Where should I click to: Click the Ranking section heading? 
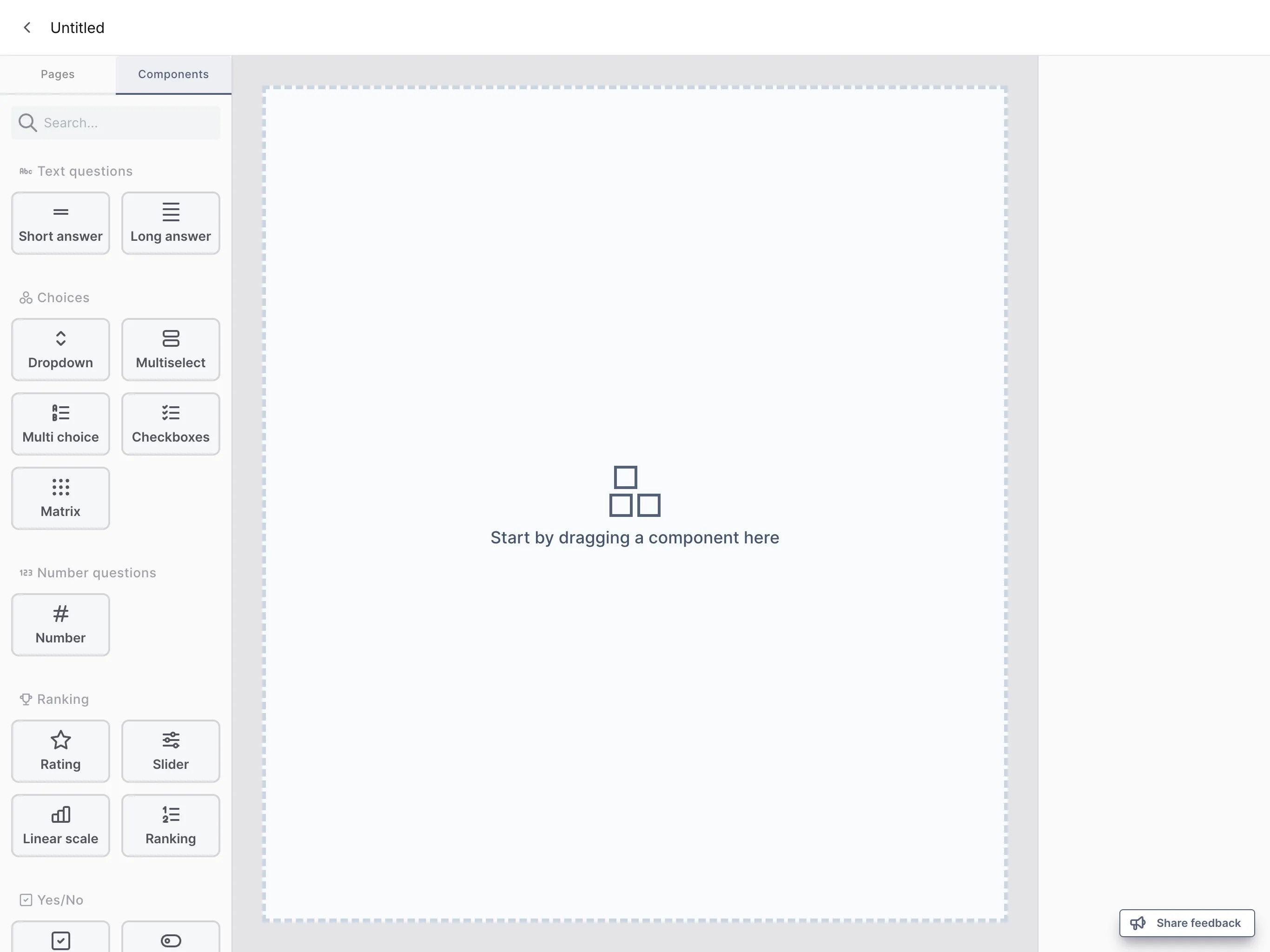[x=63, y=700]
